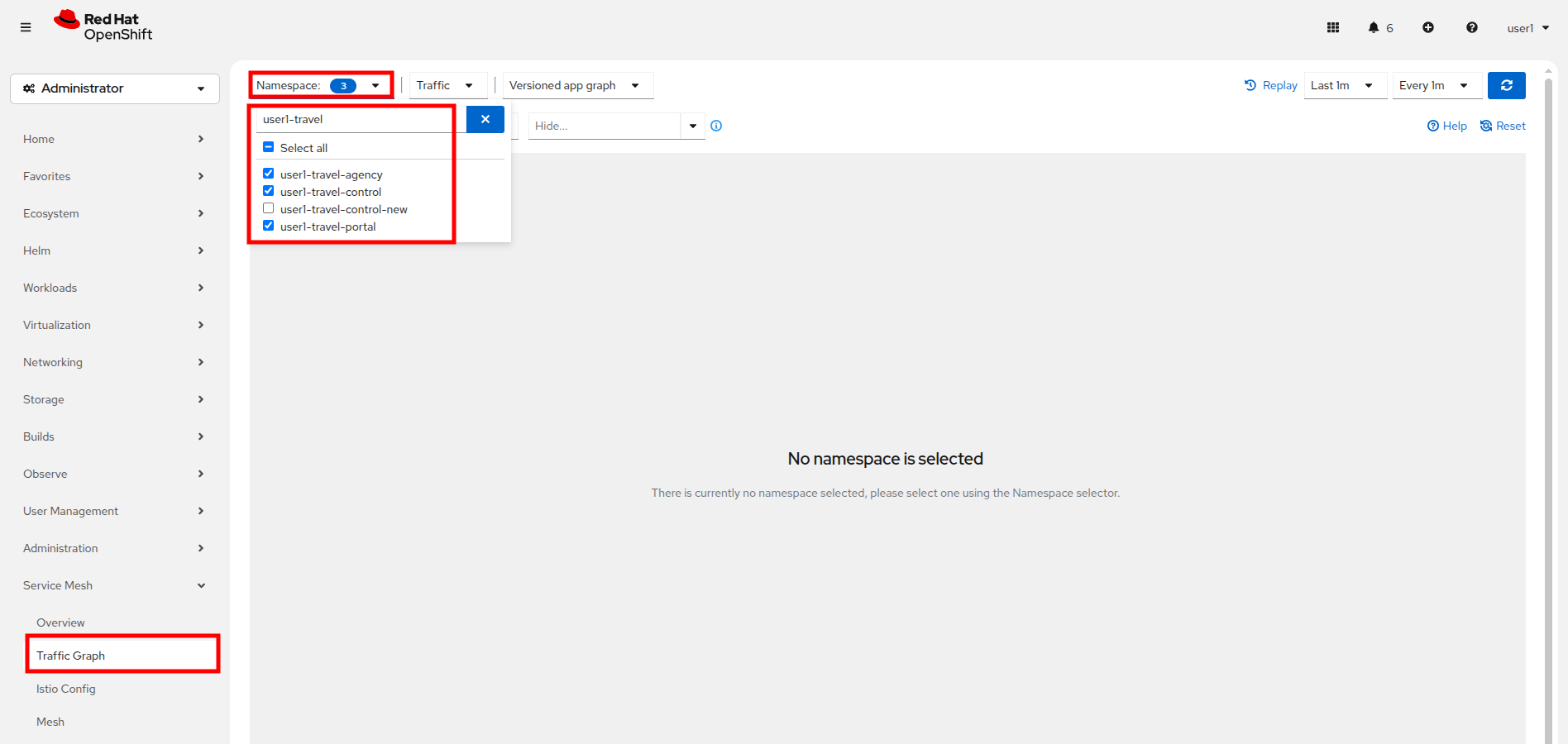
Task: Click the blue refresh button
Action: coord(1506,85)
